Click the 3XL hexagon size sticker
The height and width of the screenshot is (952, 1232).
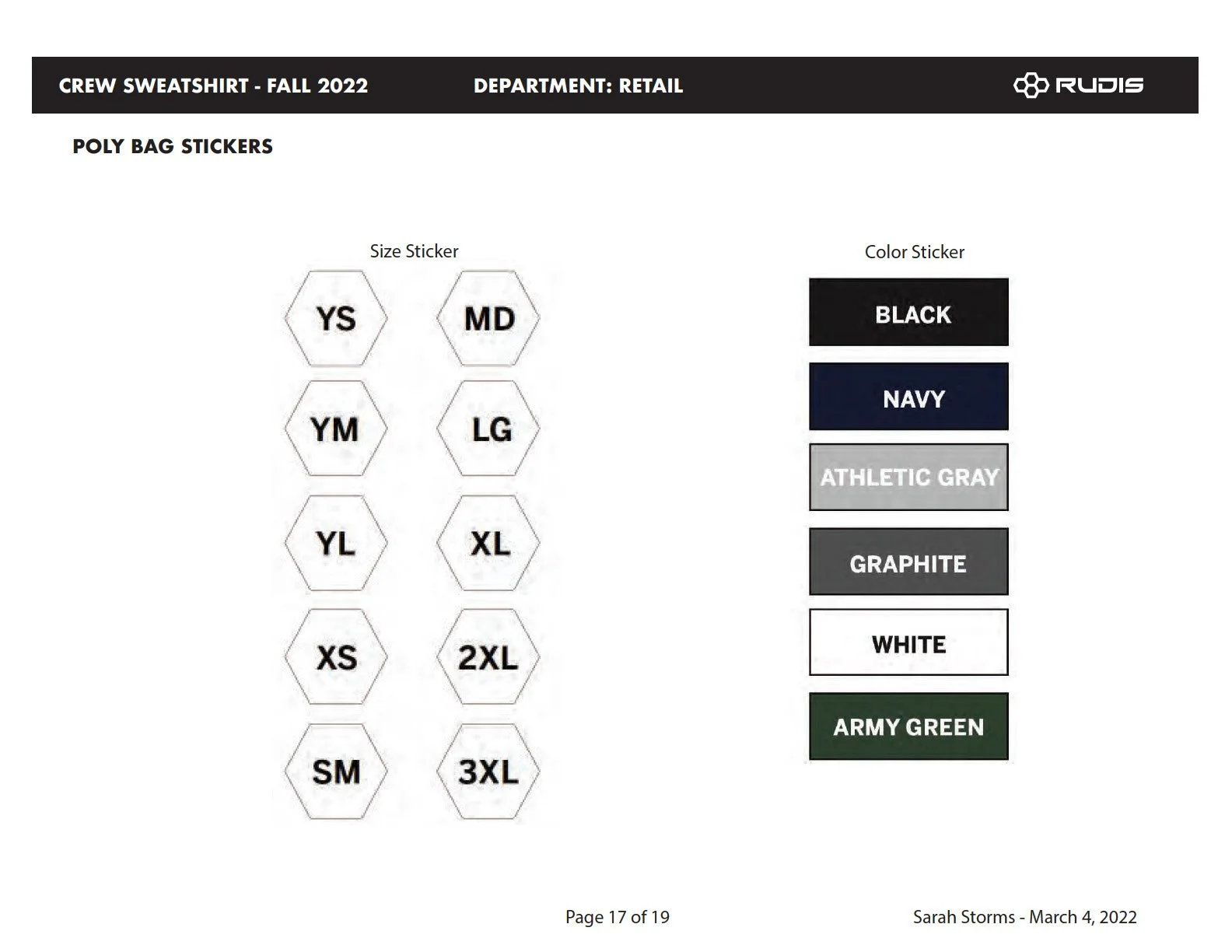[x=488, y=772]
